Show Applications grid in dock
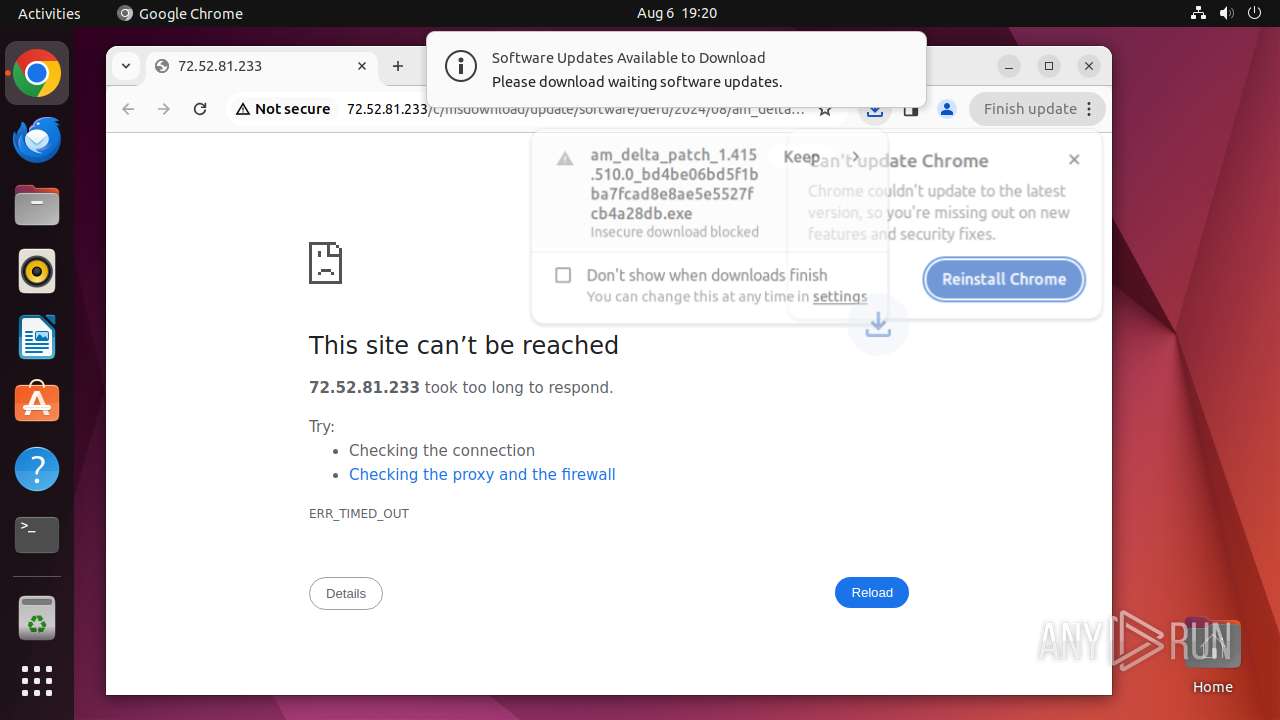Image resolution: width=1280 pixels, height=720 pixels. 37,681
